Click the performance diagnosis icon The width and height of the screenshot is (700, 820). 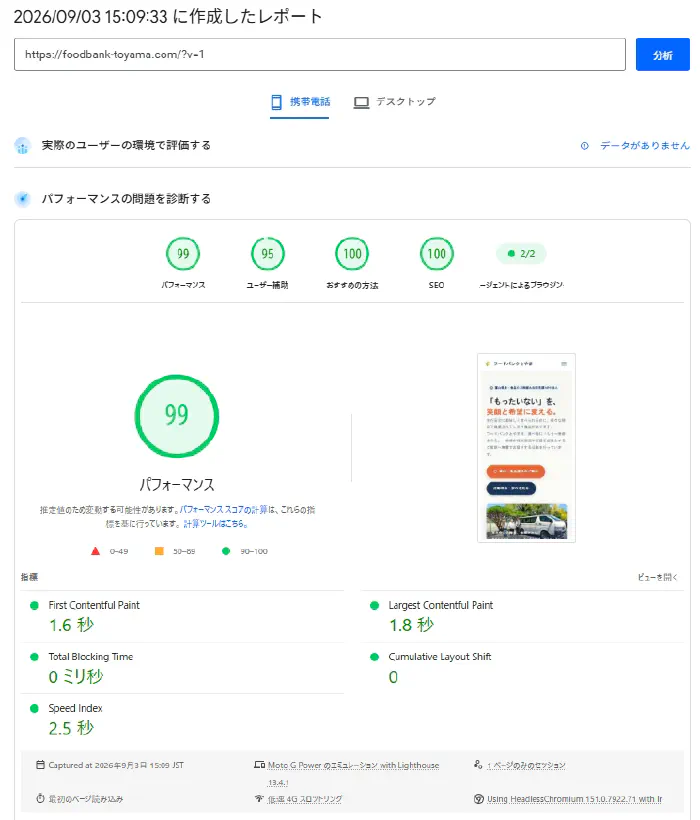[22, 199]
